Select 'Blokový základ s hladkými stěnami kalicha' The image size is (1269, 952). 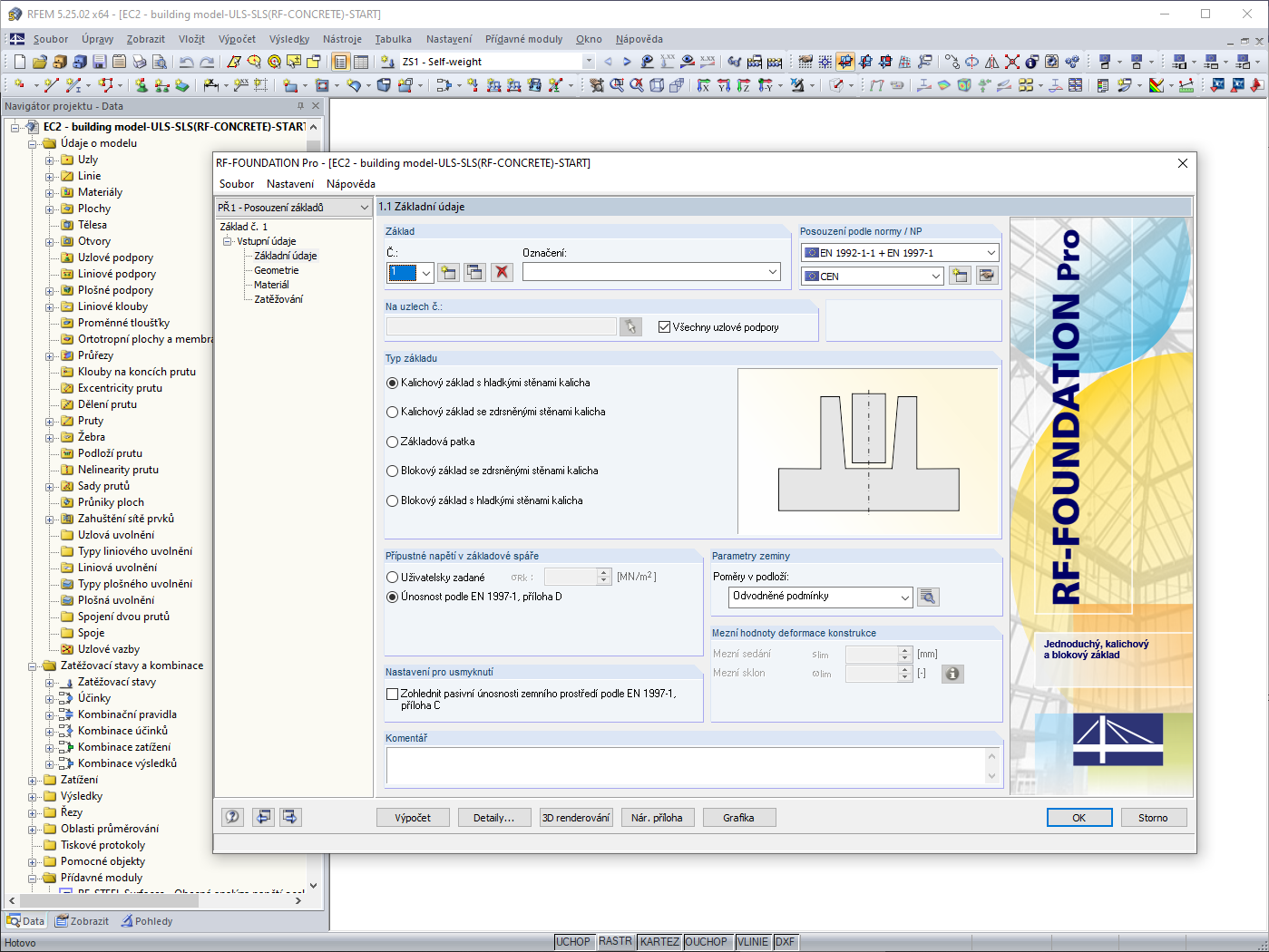click(x=393, y=500)
